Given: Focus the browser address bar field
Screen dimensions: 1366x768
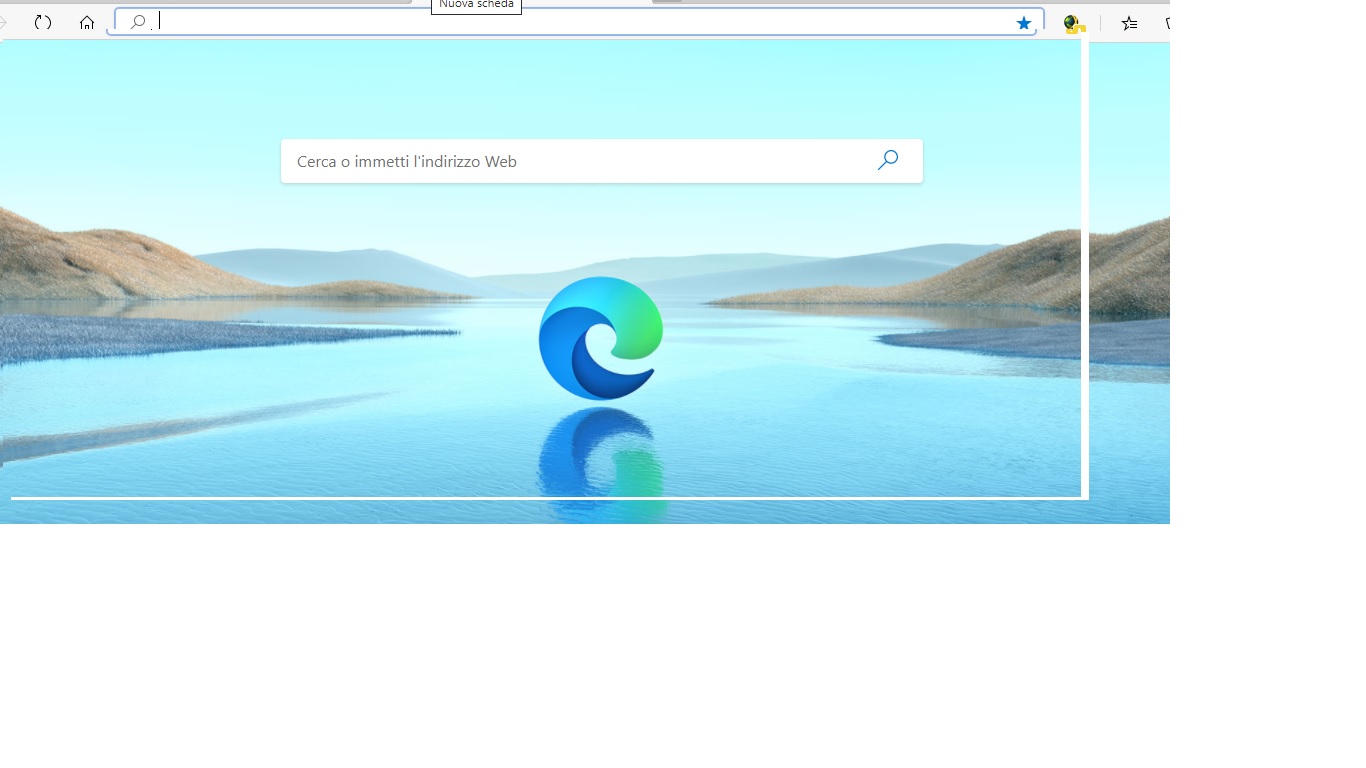Looking at the screenshot, I should [x=580, y=22].
